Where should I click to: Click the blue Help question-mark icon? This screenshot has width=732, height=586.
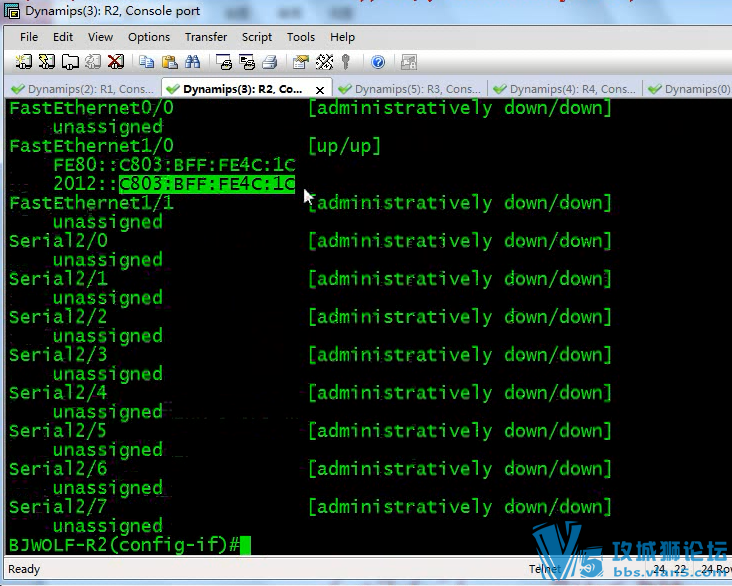(x=378, y=62)
